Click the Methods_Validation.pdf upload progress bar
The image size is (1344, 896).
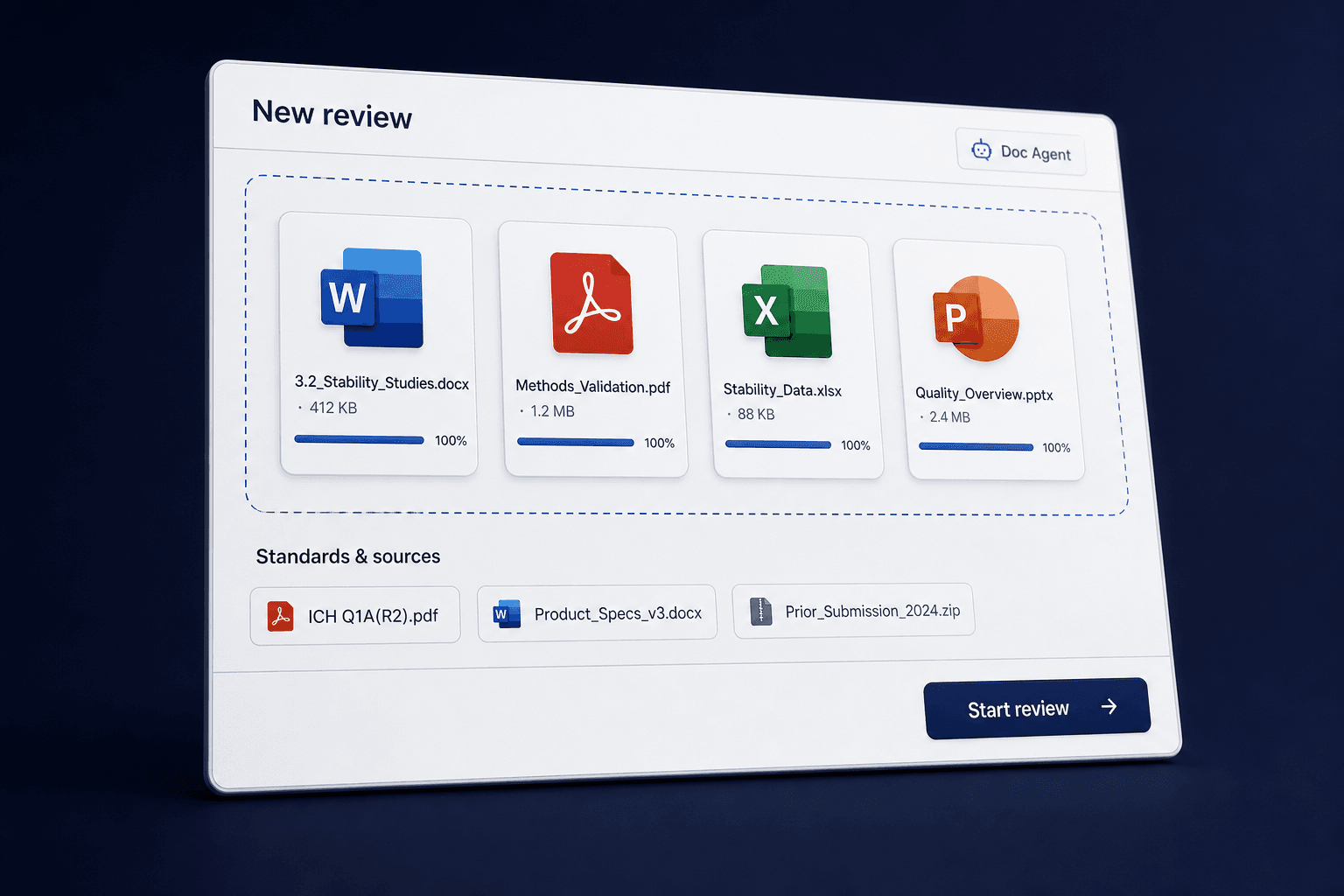click(576, 442)
